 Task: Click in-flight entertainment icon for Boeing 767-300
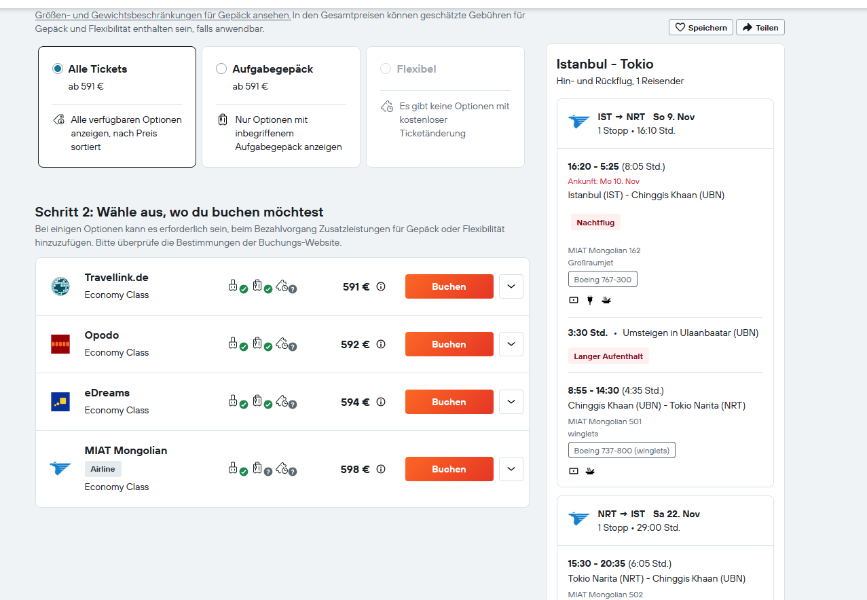coord(573,300)
